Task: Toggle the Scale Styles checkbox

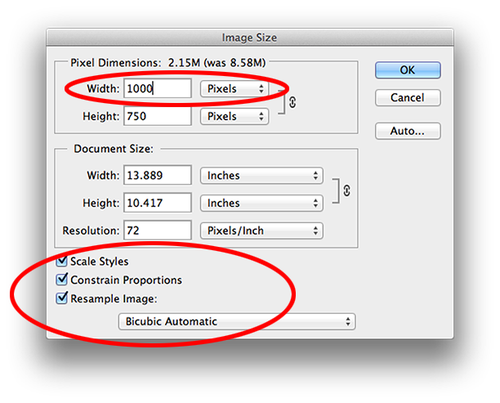Action: click(x=62, y=261)
